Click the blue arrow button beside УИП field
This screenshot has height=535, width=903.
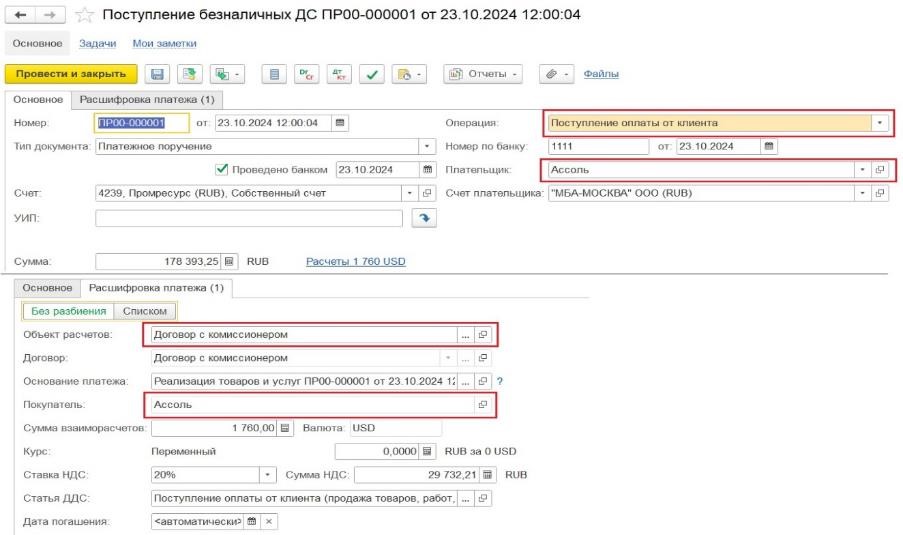click(x=424, y=217)
